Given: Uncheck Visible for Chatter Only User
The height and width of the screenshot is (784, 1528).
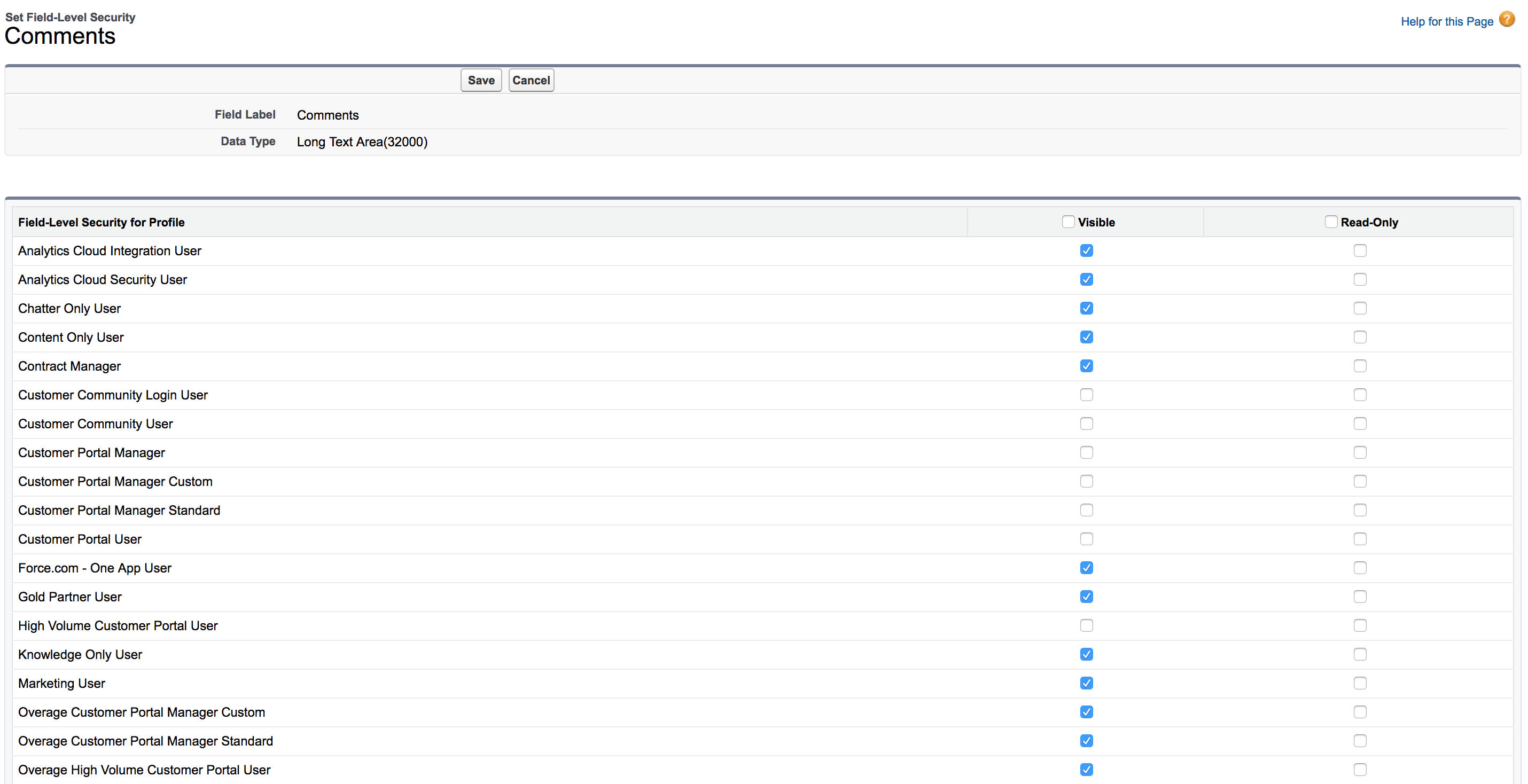Looking at the screenshot, I should click(x=1086, y=308).
